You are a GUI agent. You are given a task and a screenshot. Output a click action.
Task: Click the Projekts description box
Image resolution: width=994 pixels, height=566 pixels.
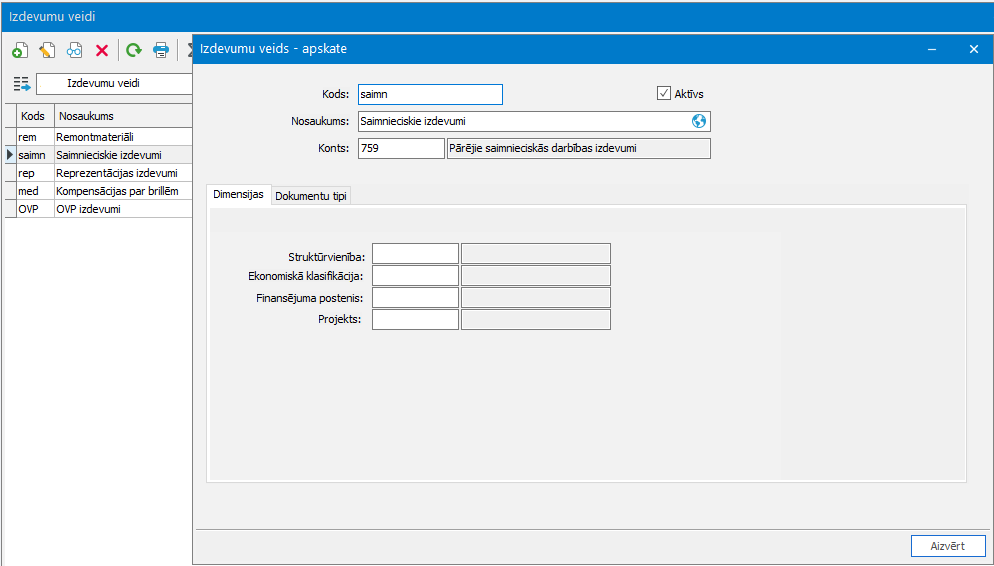coord(536,319)
